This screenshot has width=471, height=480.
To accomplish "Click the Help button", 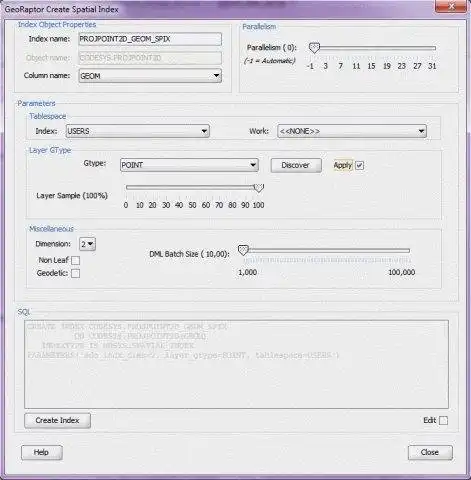I will click(x=42, y=452).
